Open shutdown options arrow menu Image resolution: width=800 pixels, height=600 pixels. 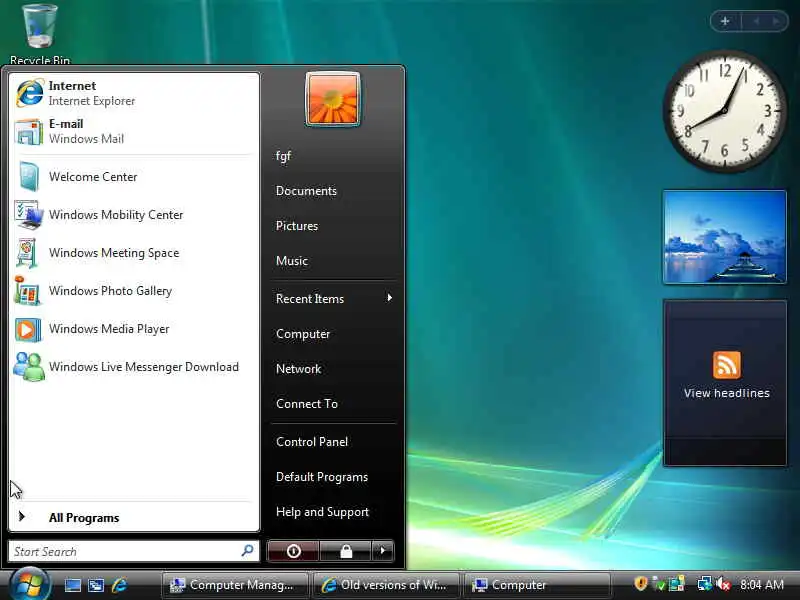pyautogui.click(x=383, y=551)
